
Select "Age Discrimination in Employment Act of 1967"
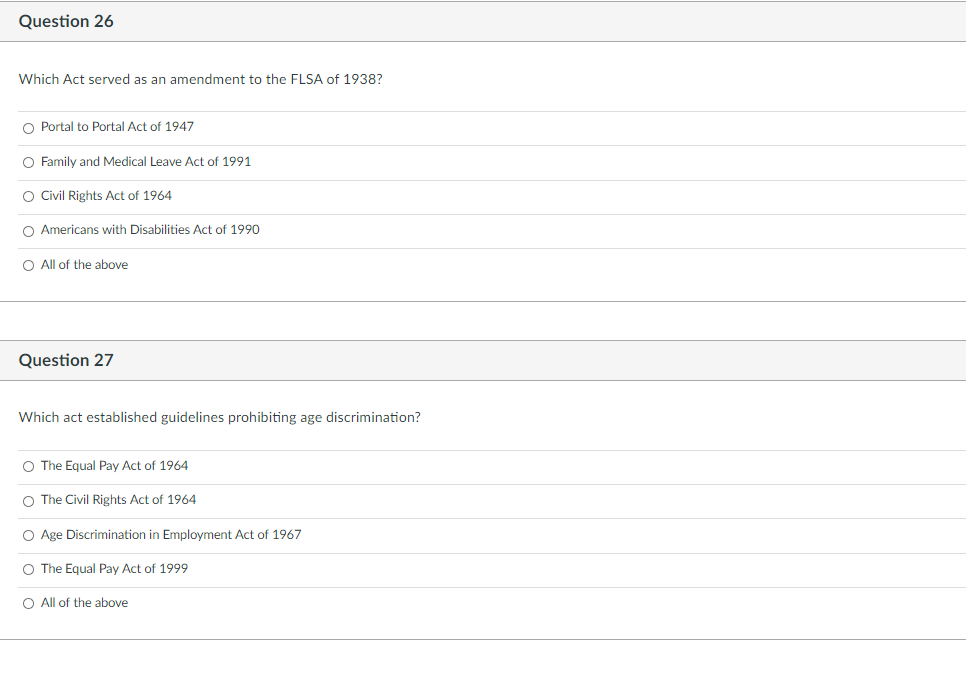click(x=28, y=535)
